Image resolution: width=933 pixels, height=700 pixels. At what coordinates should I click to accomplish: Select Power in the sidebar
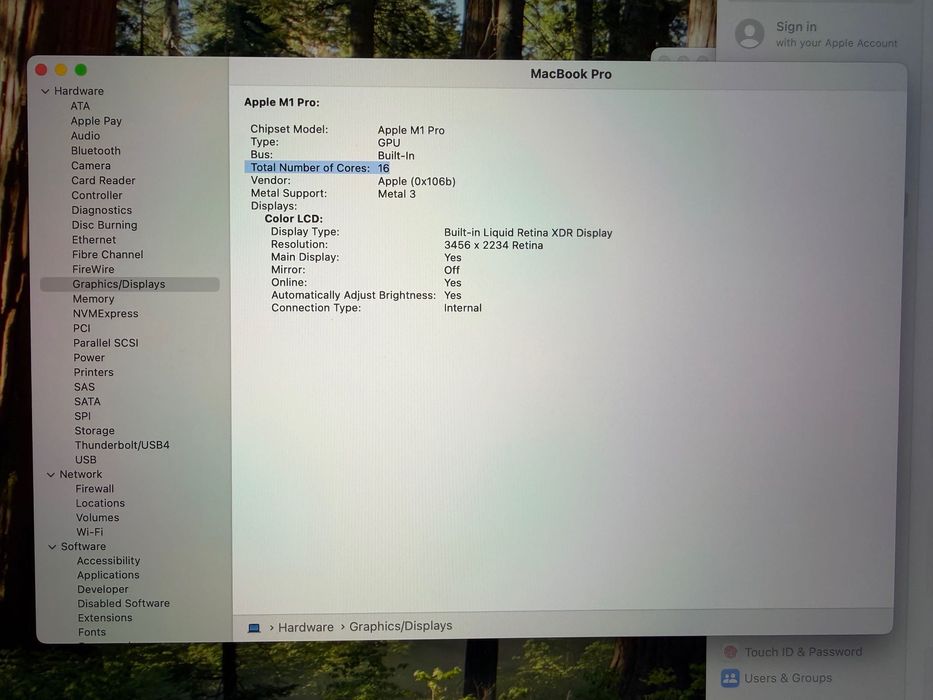coord(89,358)
